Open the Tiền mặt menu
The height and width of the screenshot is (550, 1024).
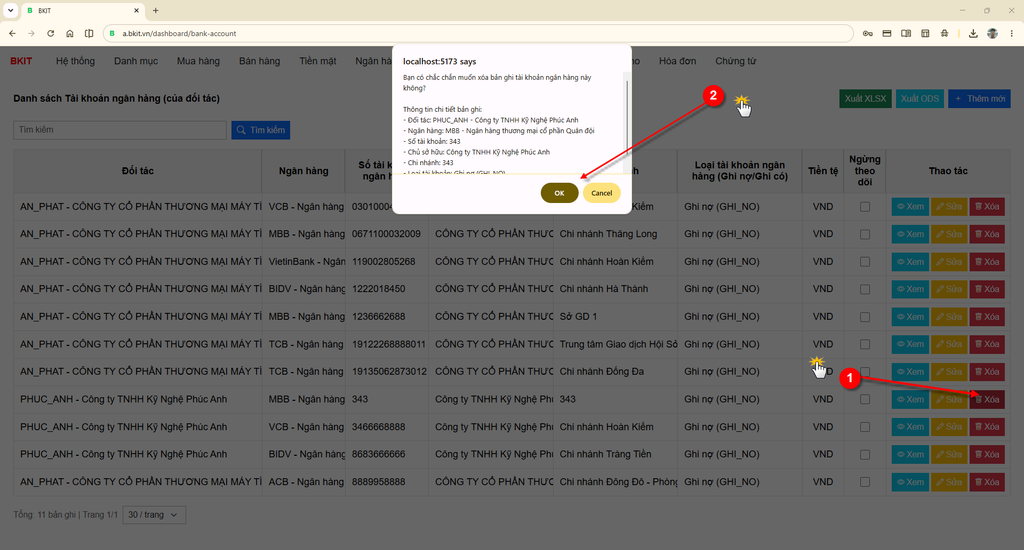pyautogui.click(x=317, y=61)
